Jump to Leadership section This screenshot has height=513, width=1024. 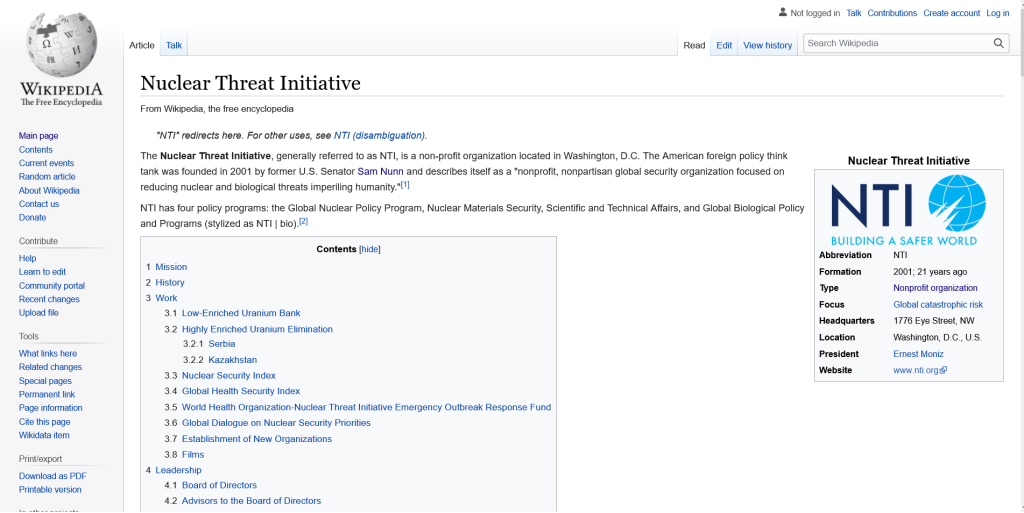pos(178,471)
